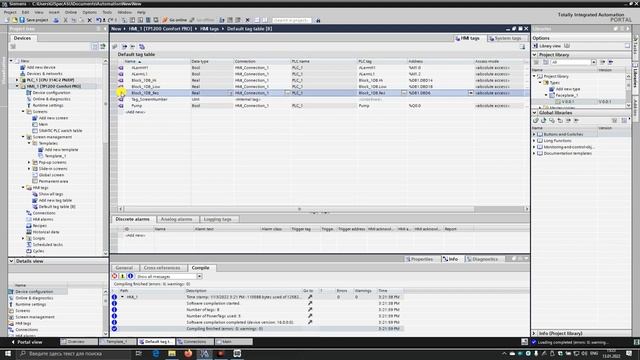Select Faceplate_1 in Project library
The height and width of the screenshot is (360, 640).
point(567,95)
